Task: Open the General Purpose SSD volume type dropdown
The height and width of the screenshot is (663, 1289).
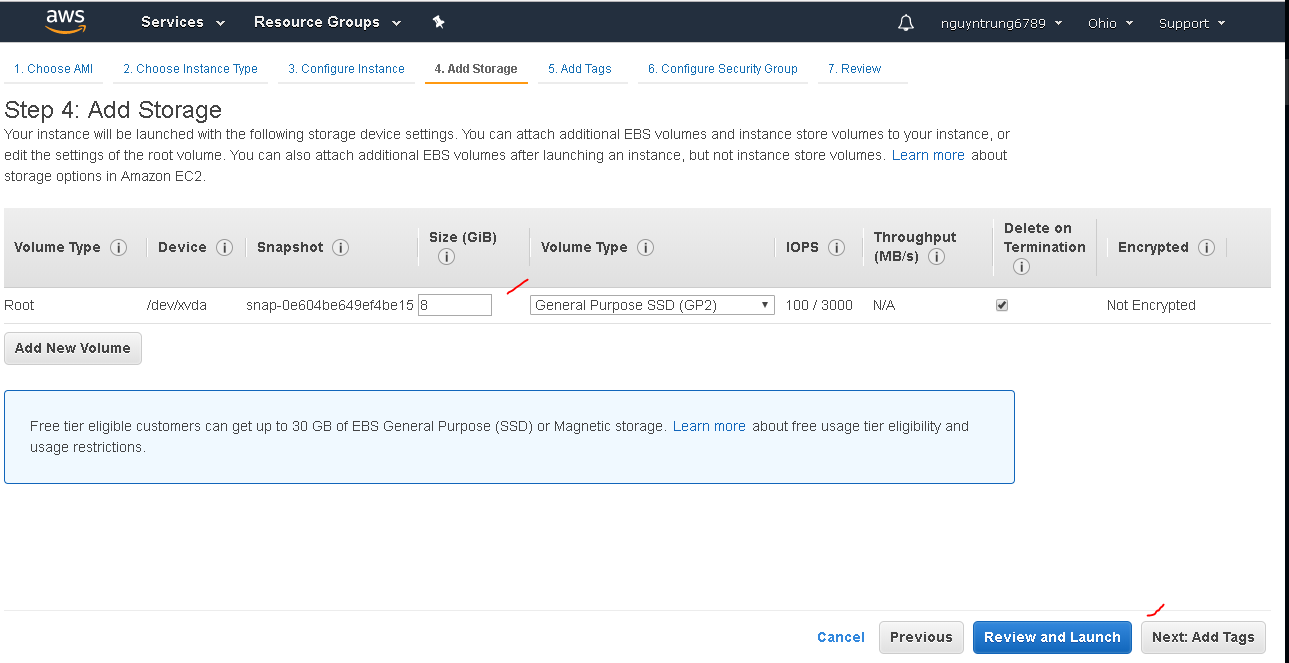Action: pyautogui.click(x=652, y=305)
